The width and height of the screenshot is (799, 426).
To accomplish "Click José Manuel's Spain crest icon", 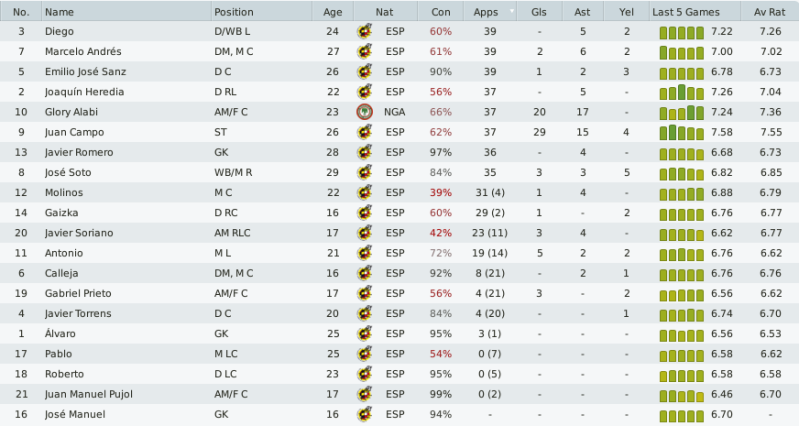I will pos(364,414).
